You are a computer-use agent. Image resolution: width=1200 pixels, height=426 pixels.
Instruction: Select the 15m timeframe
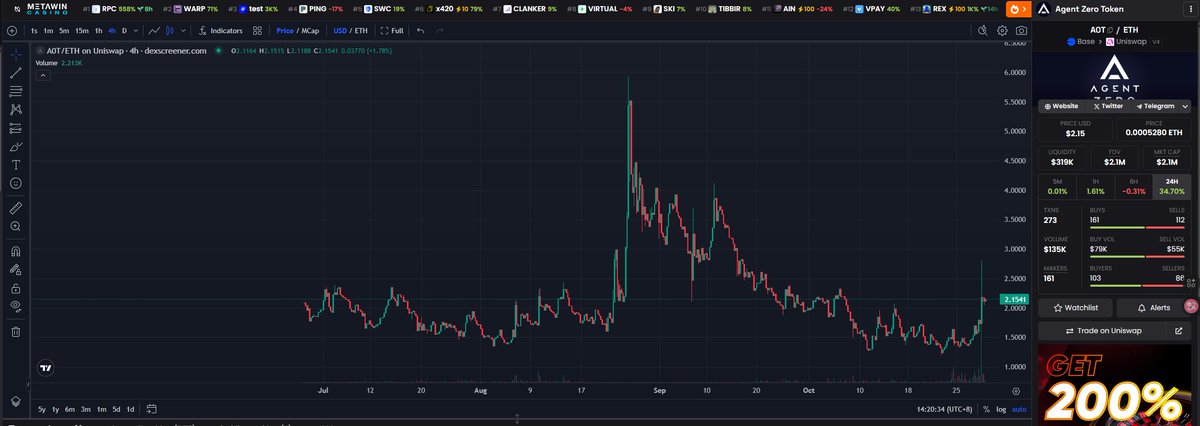(82, 31)
